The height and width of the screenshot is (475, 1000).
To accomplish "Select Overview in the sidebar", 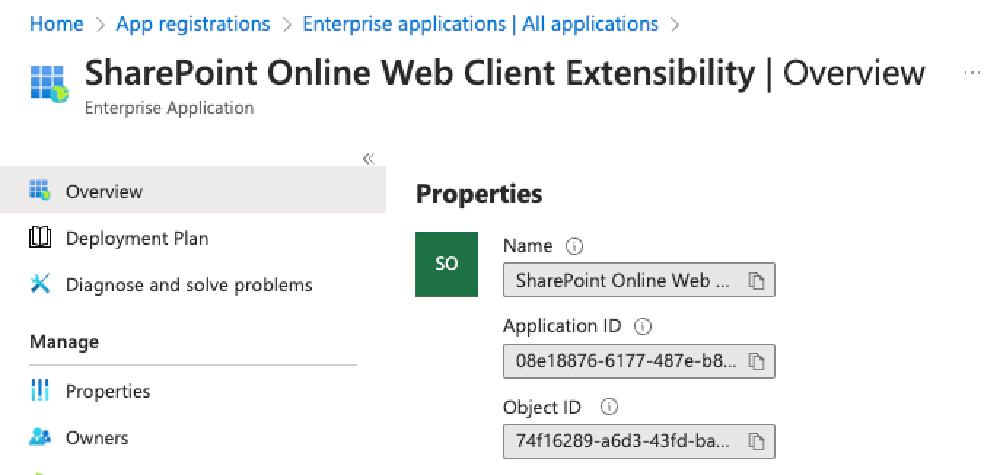I will (x=193, y=190).
